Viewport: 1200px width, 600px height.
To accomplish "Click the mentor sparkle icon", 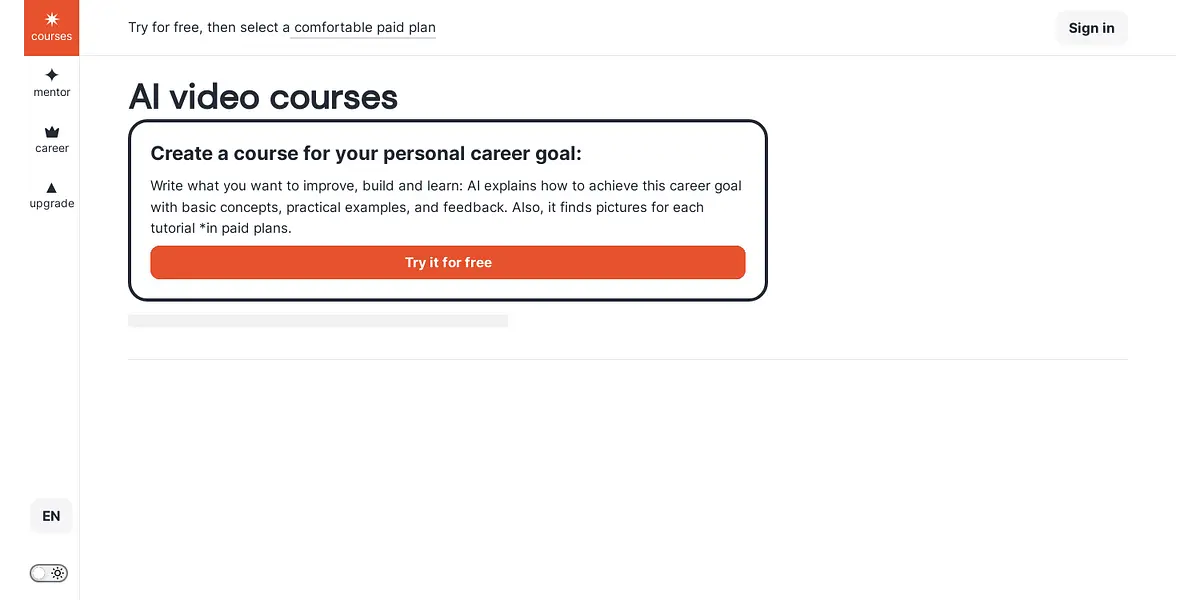I will click(x=52, y=75).
